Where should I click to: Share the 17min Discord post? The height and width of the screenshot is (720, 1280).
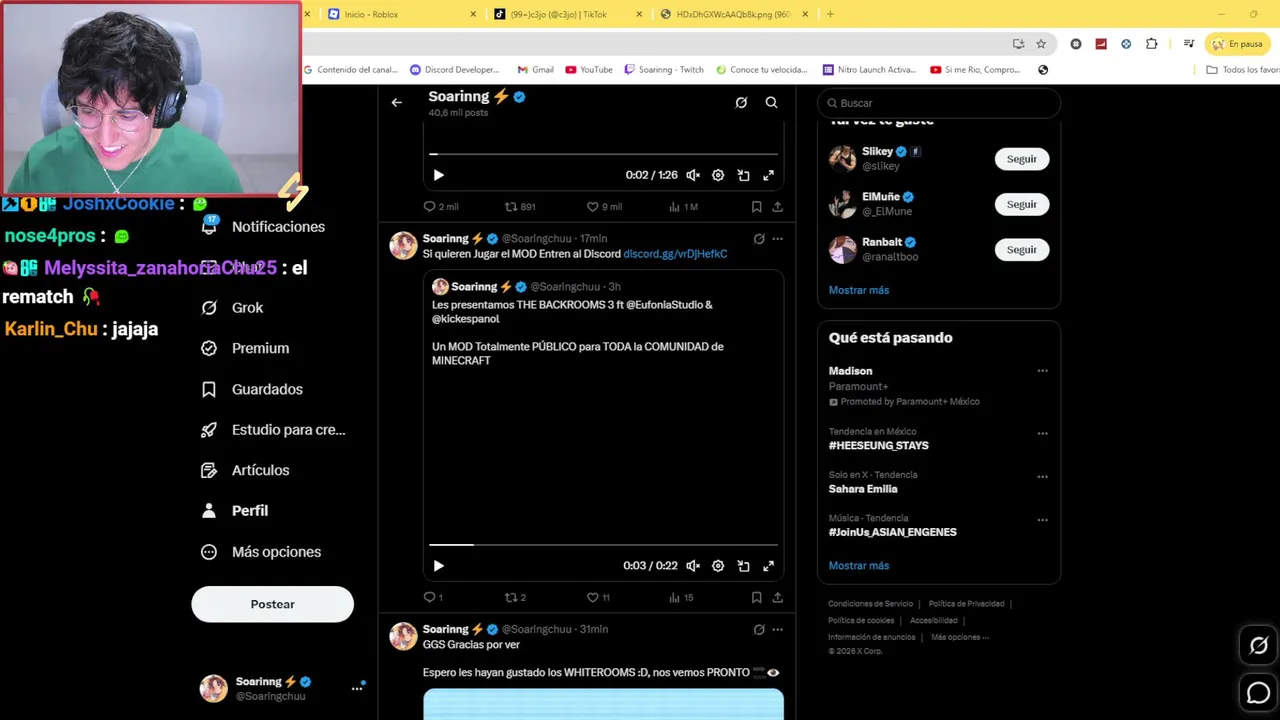point(777,598)
